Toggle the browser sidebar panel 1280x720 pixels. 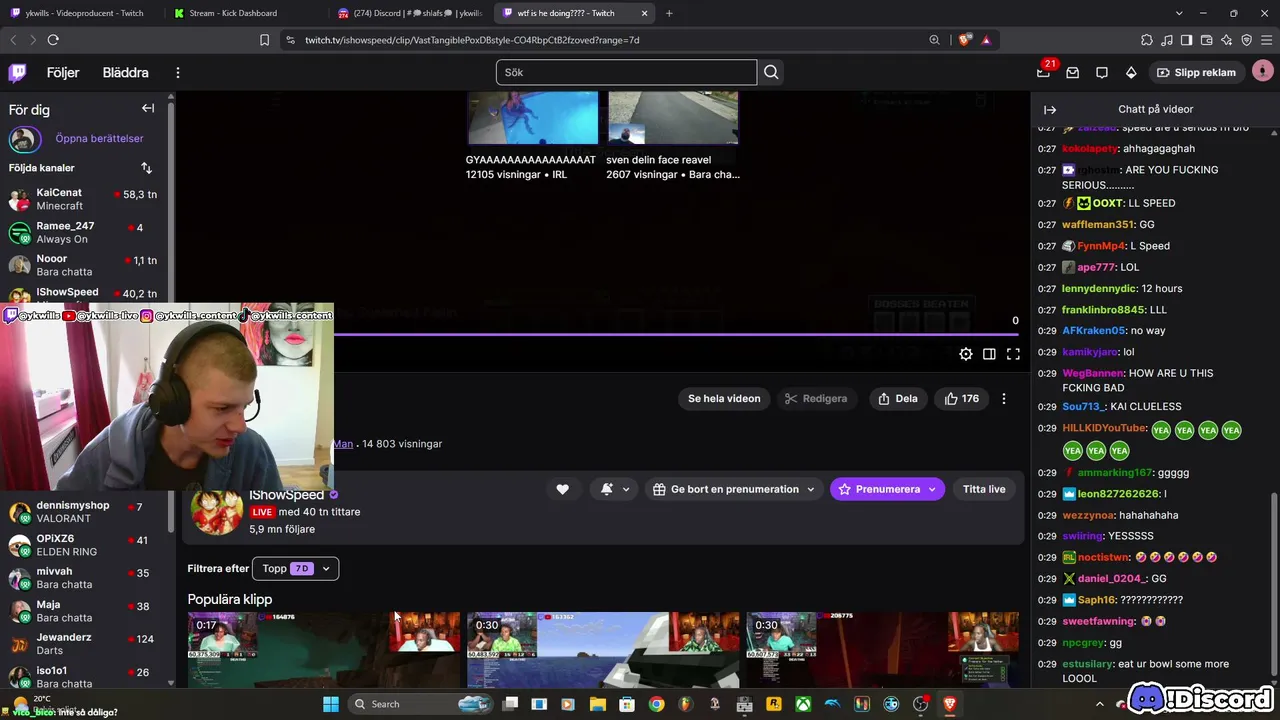coord(1186,40)
